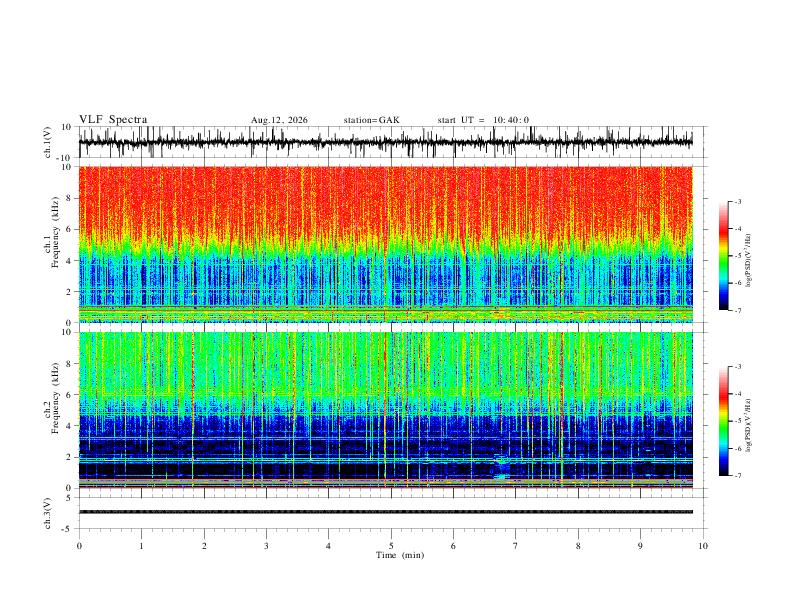Click the ch.2 spectrogram green upper band
This screenshot has height=612, width=792.
[385, 364]
